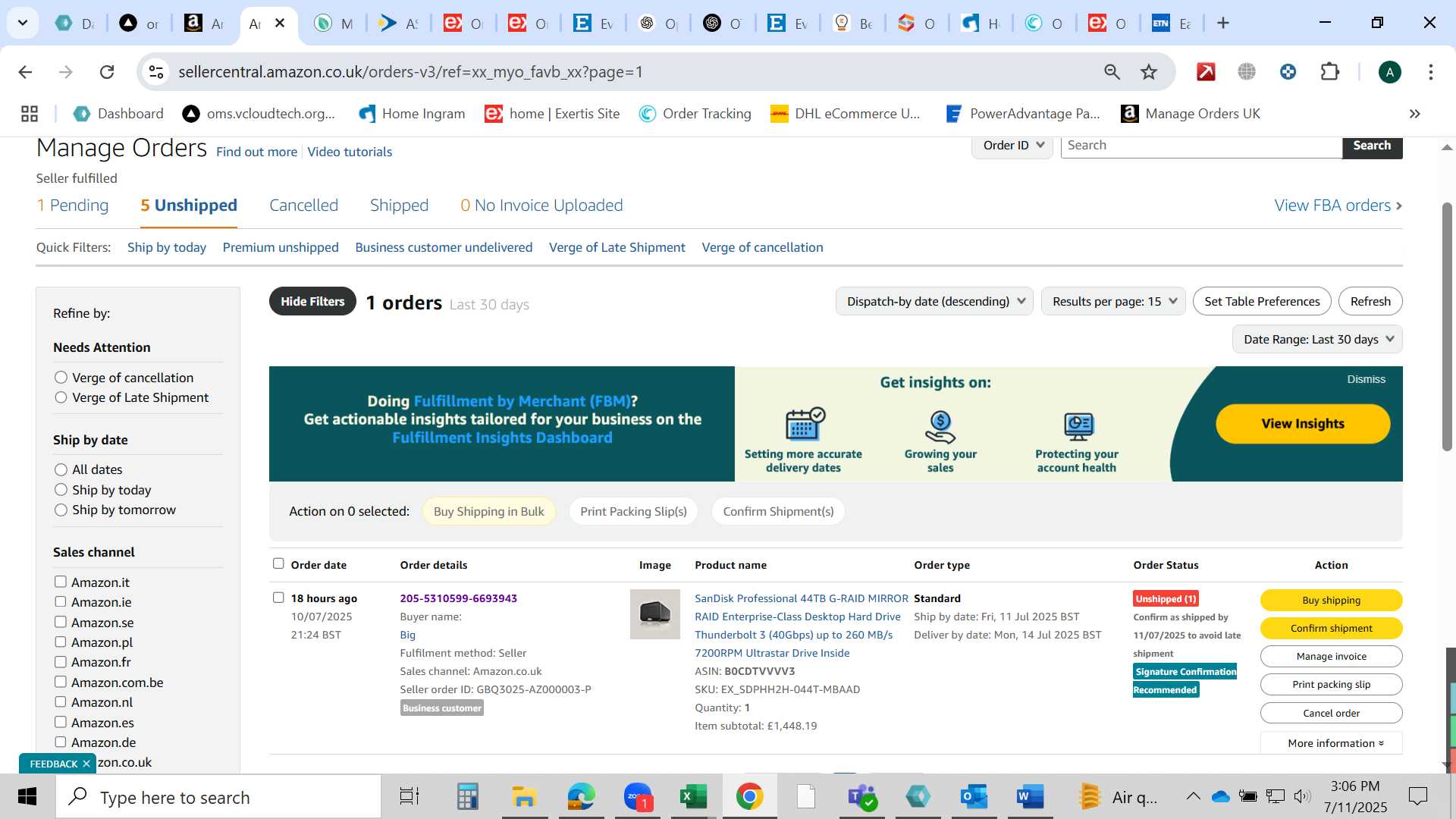The height and width of the screenshot is (819, 1456).
Task: Select All dates radio button
Action: pyautogui.click(x=61, y=469)
